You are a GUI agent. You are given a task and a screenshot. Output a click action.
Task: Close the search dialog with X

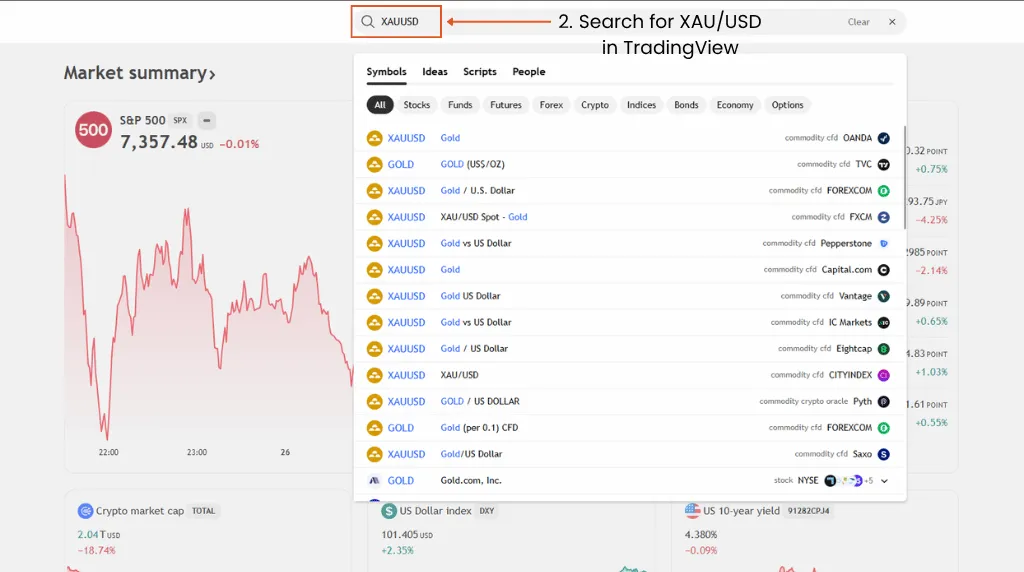892,22
